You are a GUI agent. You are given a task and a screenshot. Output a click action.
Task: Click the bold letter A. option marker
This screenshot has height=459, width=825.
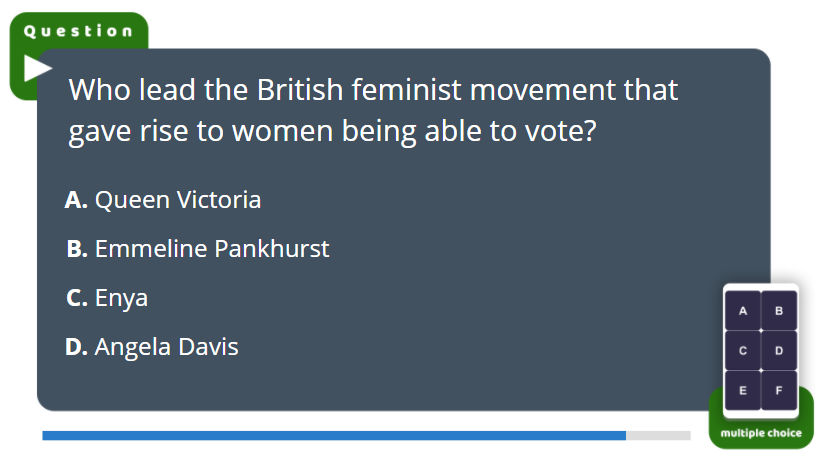[76, 200]
